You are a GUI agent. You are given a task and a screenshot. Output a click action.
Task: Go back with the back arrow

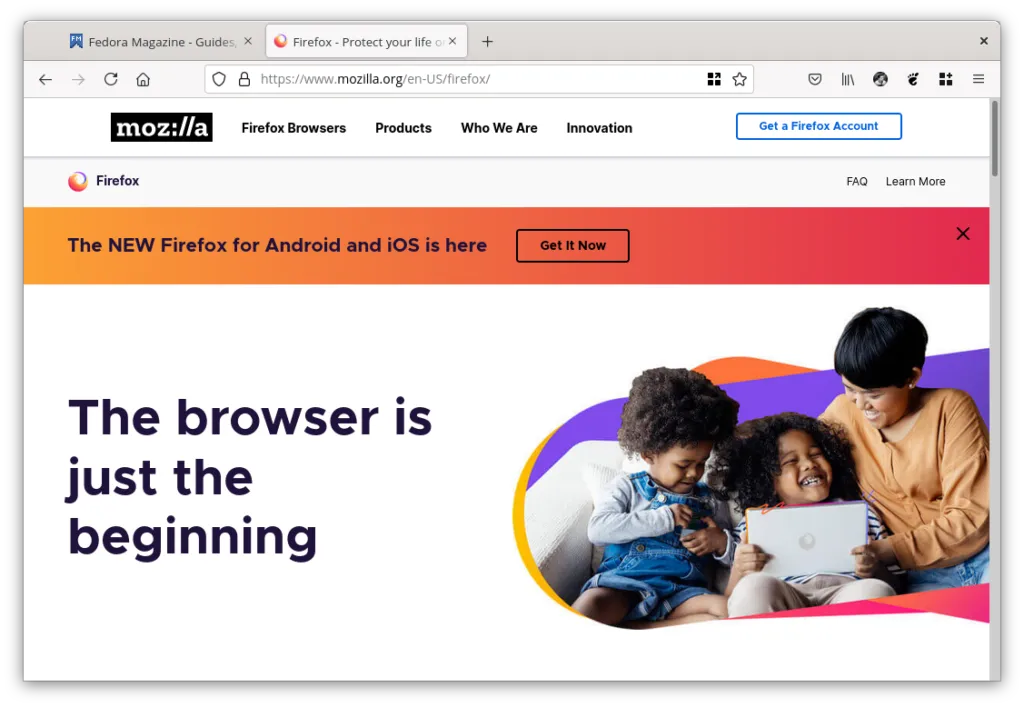[45, 80]
